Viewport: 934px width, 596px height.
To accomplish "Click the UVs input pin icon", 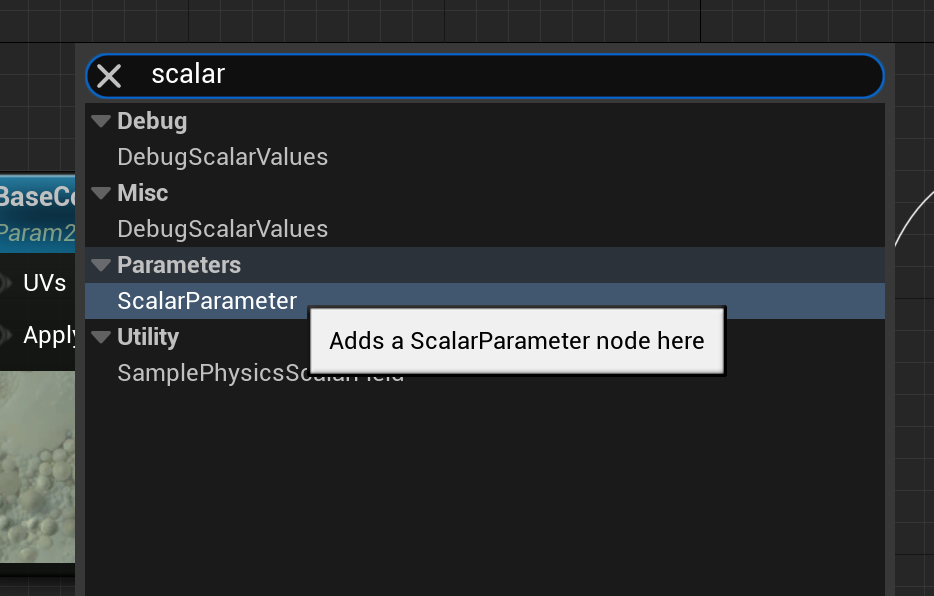I will (5, 283).
